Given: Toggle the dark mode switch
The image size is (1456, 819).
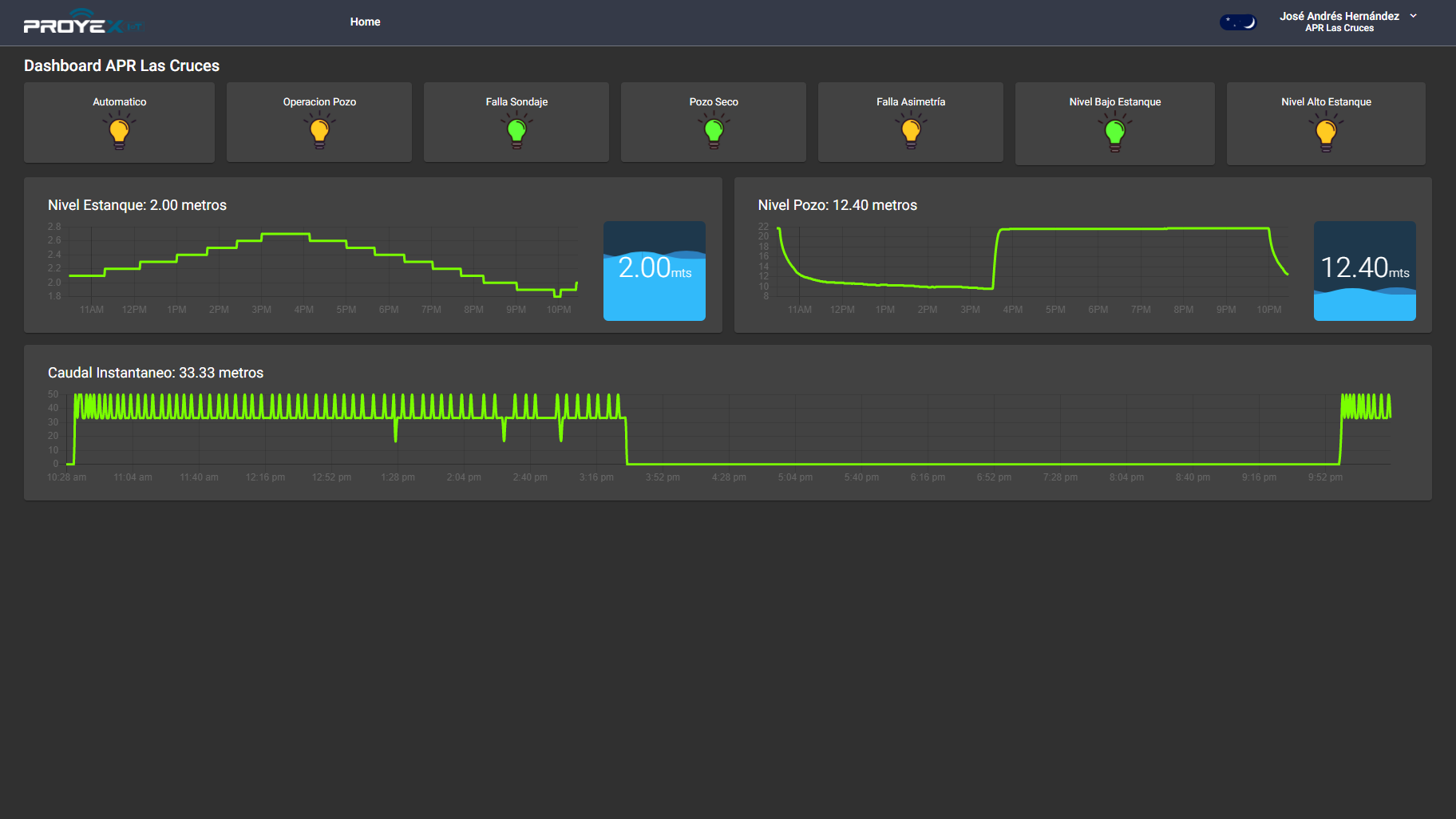Looking at the screenshot, I should [1237, 22].
